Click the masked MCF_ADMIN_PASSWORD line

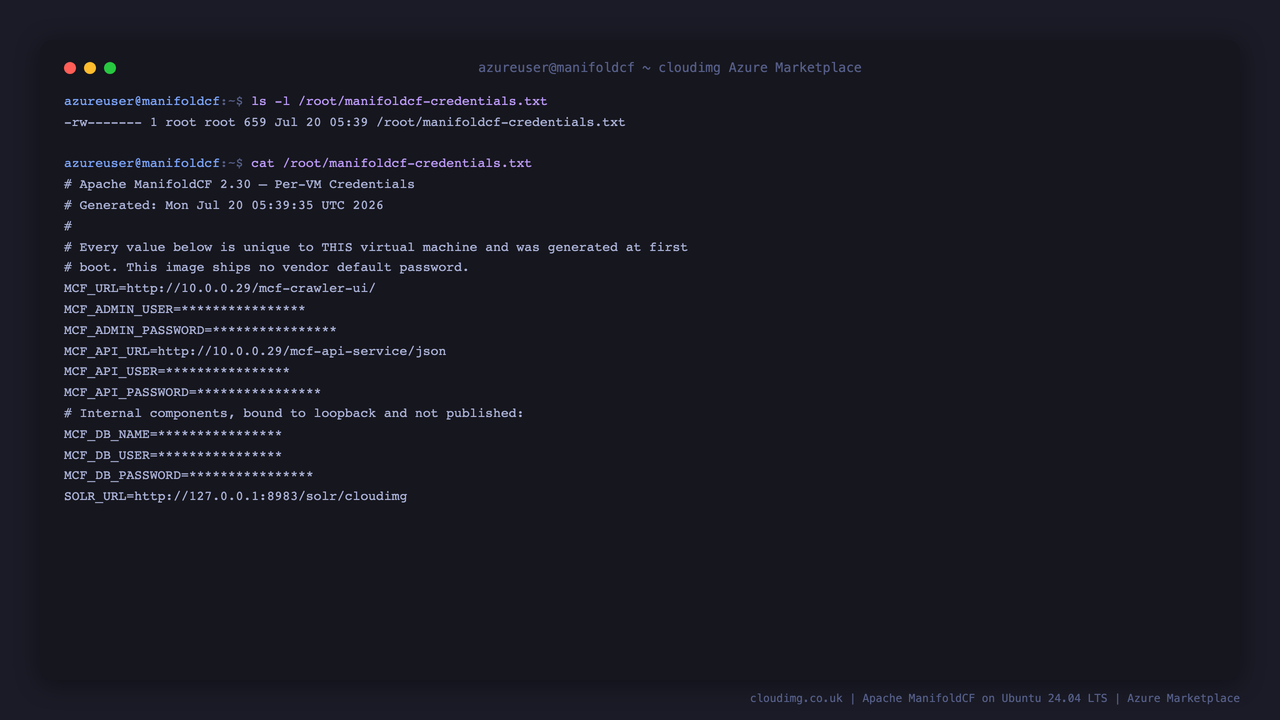(200, 330)
